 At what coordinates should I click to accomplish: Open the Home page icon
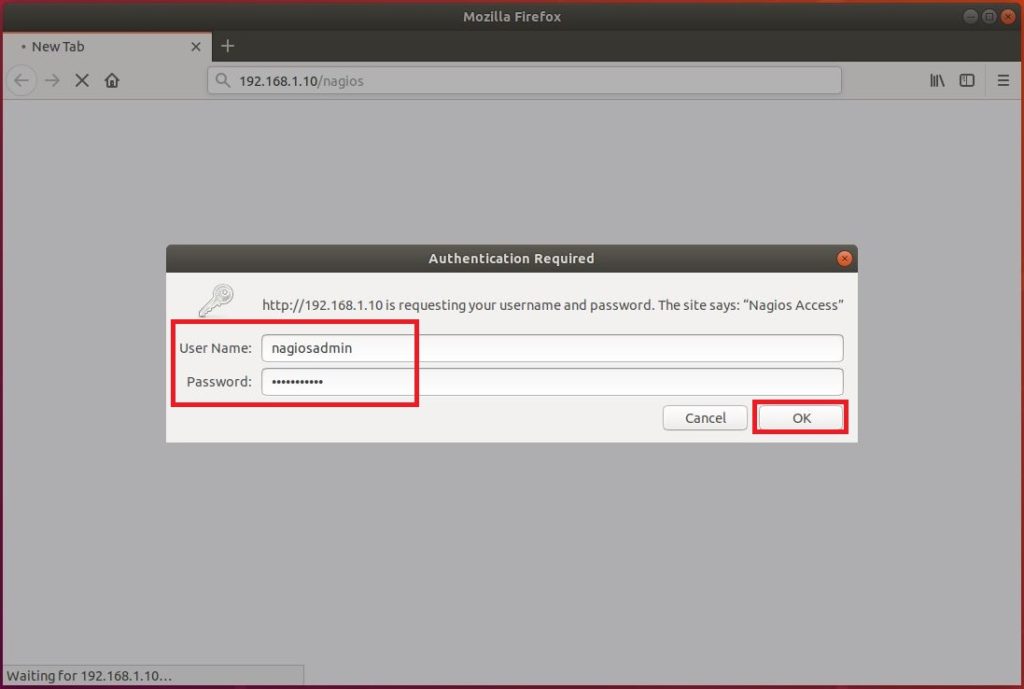(x=112, y=81)
